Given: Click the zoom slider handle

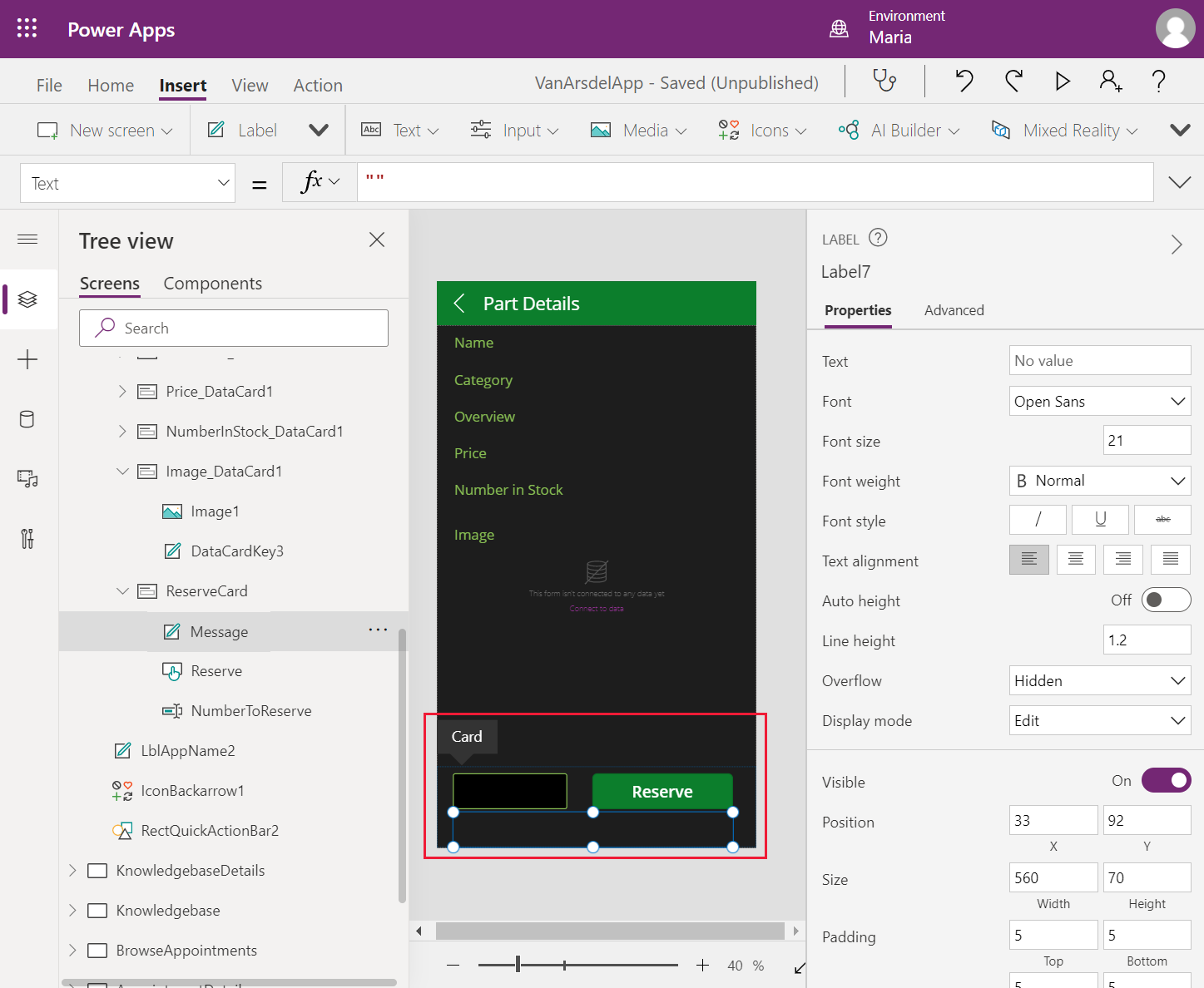Looking at the screenshot, I should pos(518,965).
